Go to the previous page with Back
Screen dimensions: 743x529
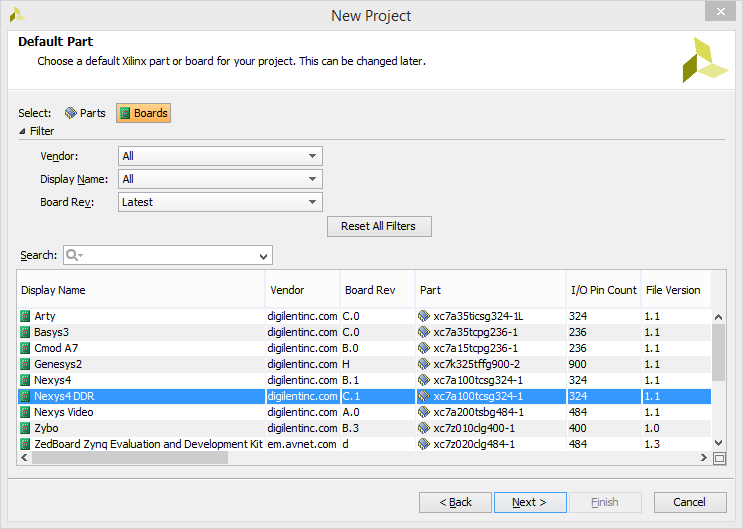(455, 502)
